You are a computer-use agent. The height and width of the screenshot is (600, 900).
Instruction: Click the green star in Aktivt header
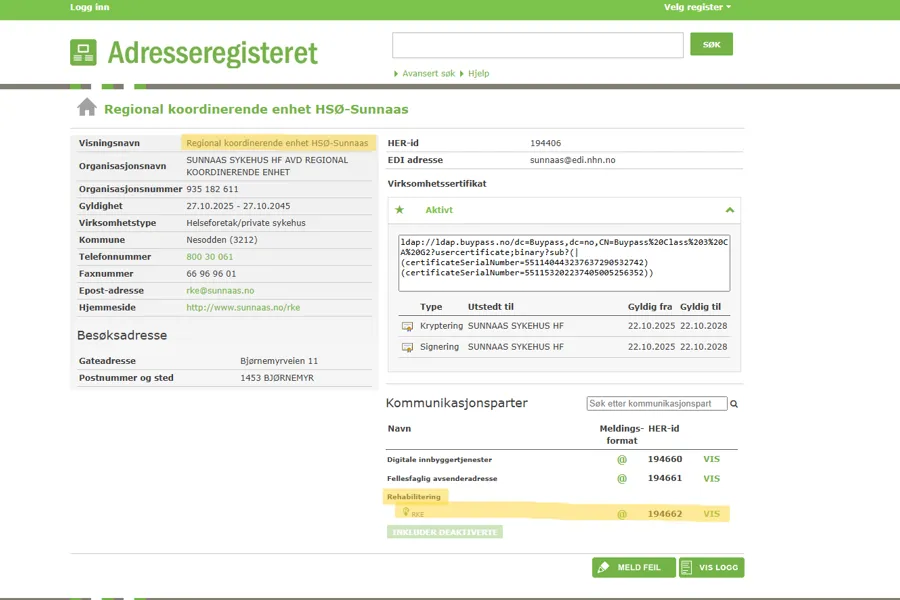(400, 210)
